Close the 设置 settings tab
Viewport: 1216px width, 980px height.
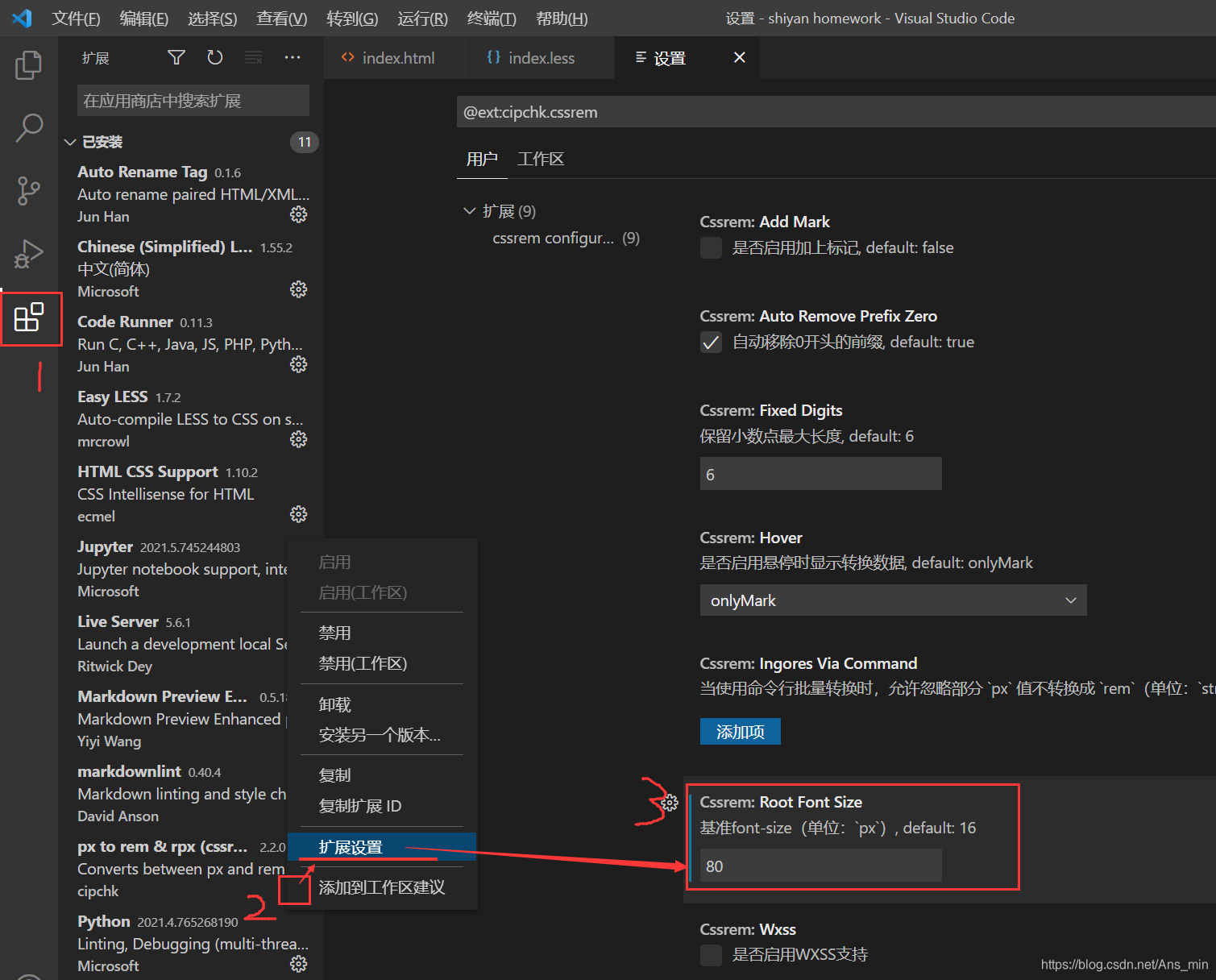(x=740, y=57)
